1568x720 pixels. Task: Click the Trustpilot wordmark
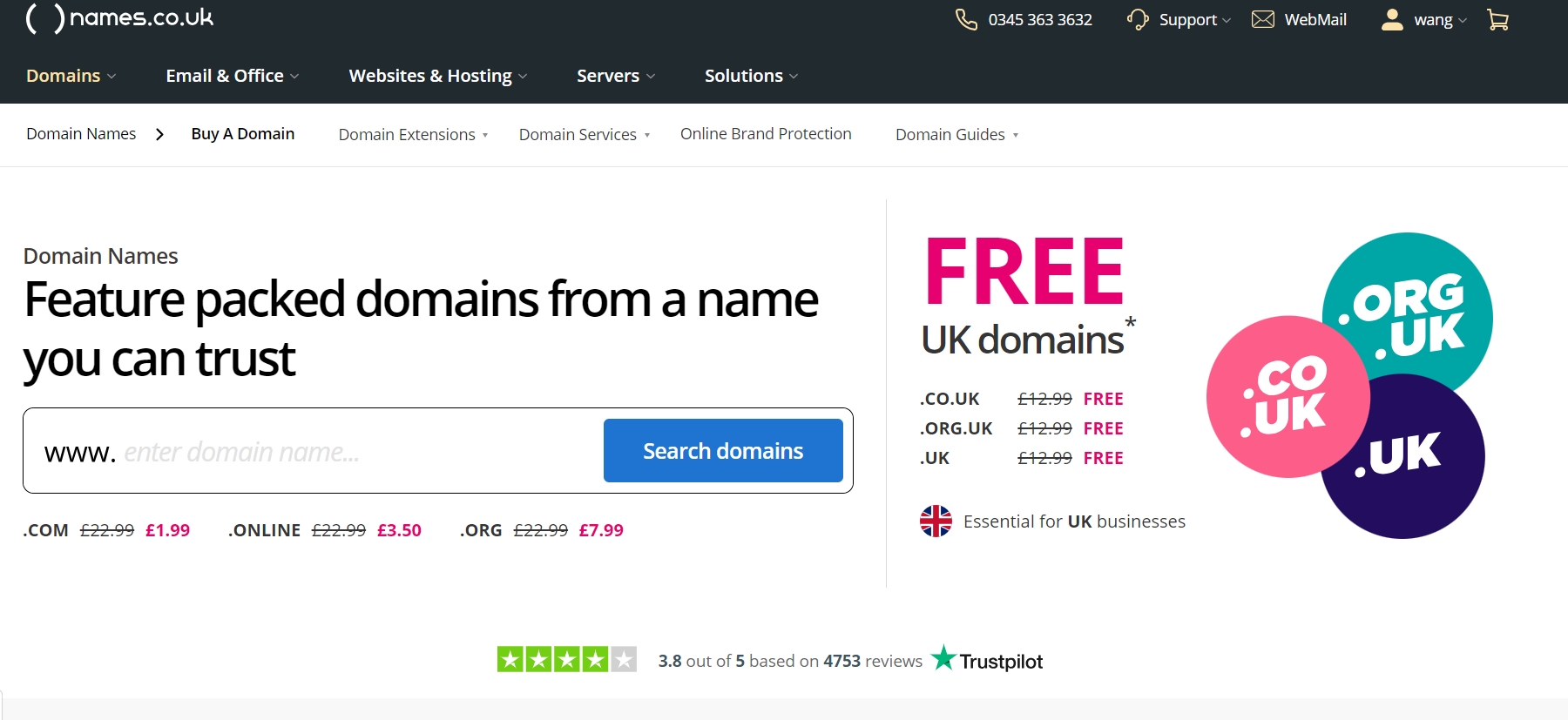(1001, 662)
